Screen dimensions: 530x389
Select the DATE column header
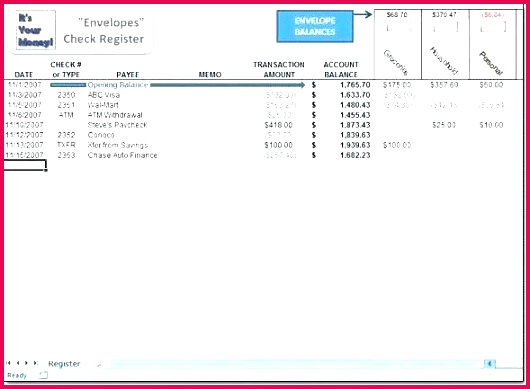coord(24,74)
